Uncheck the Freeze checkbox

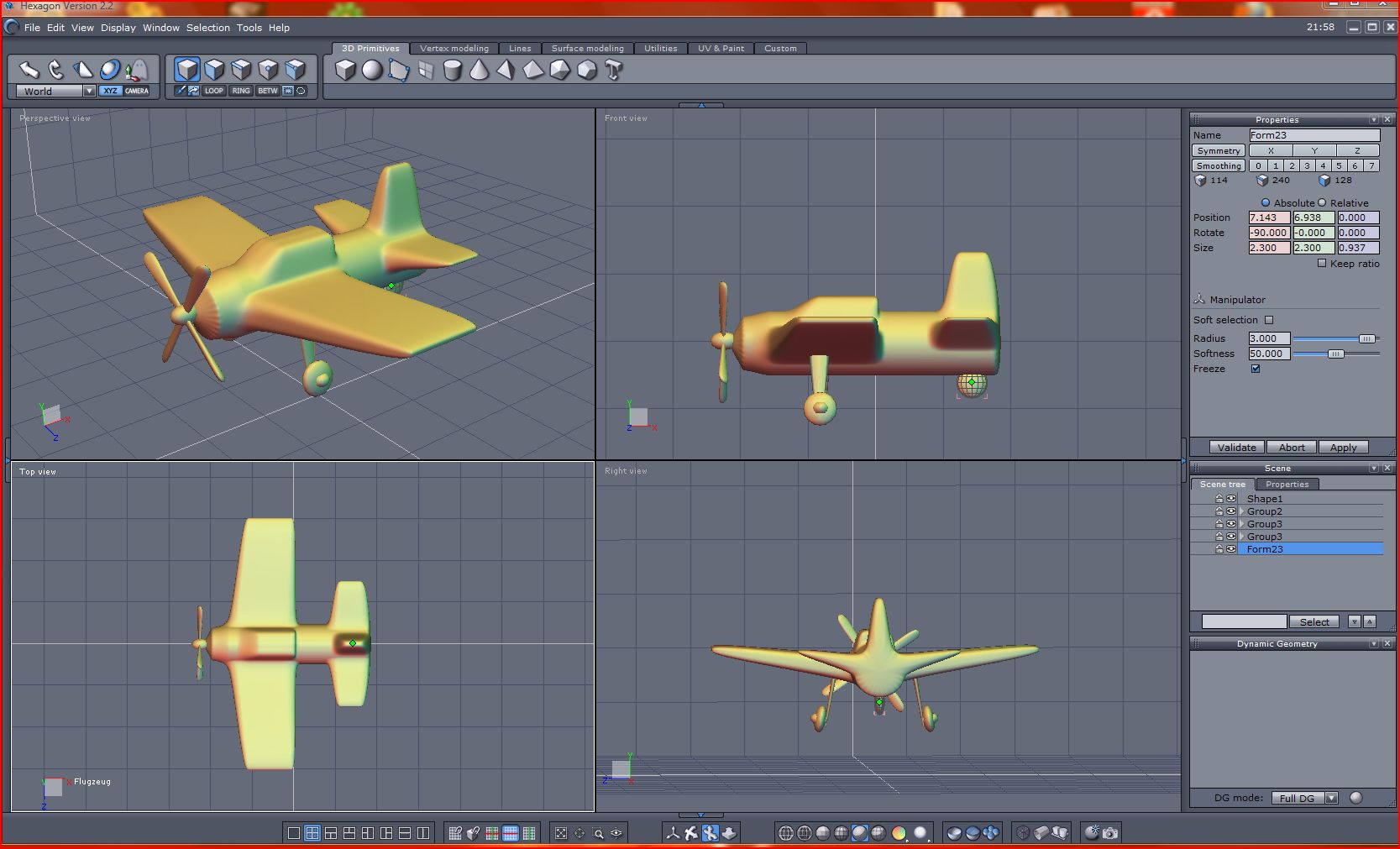tap(1256, 369)
